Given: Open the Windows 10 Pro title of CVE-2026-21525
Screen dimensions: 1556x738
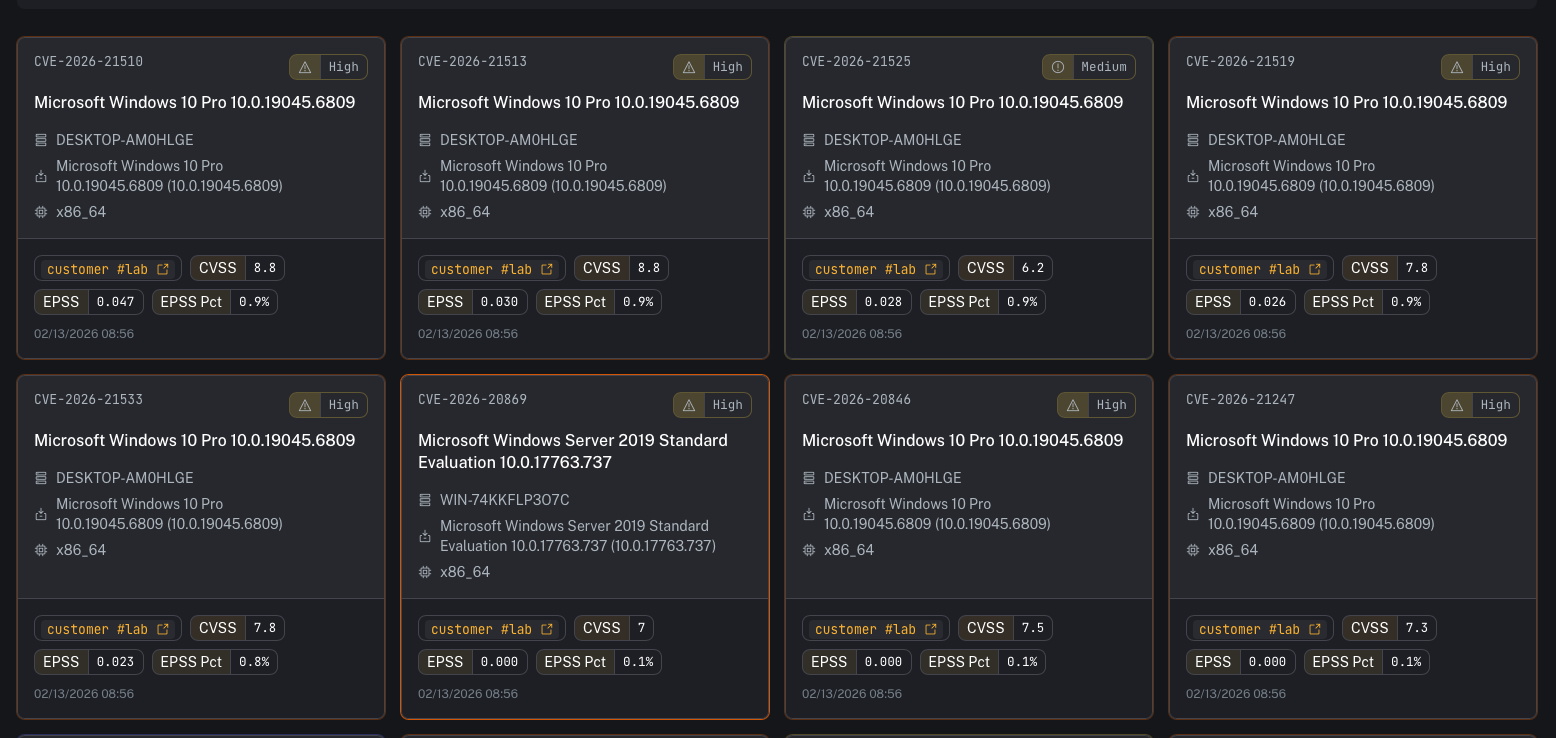Looking at the screenshot, I should (x=962, y=102).
